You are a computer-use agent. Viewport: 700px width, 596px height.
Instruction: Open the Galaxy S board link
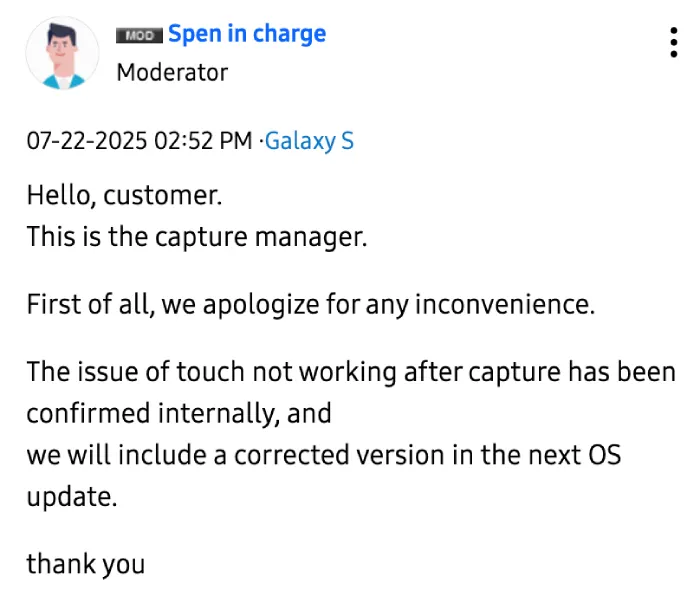(309, 141)
